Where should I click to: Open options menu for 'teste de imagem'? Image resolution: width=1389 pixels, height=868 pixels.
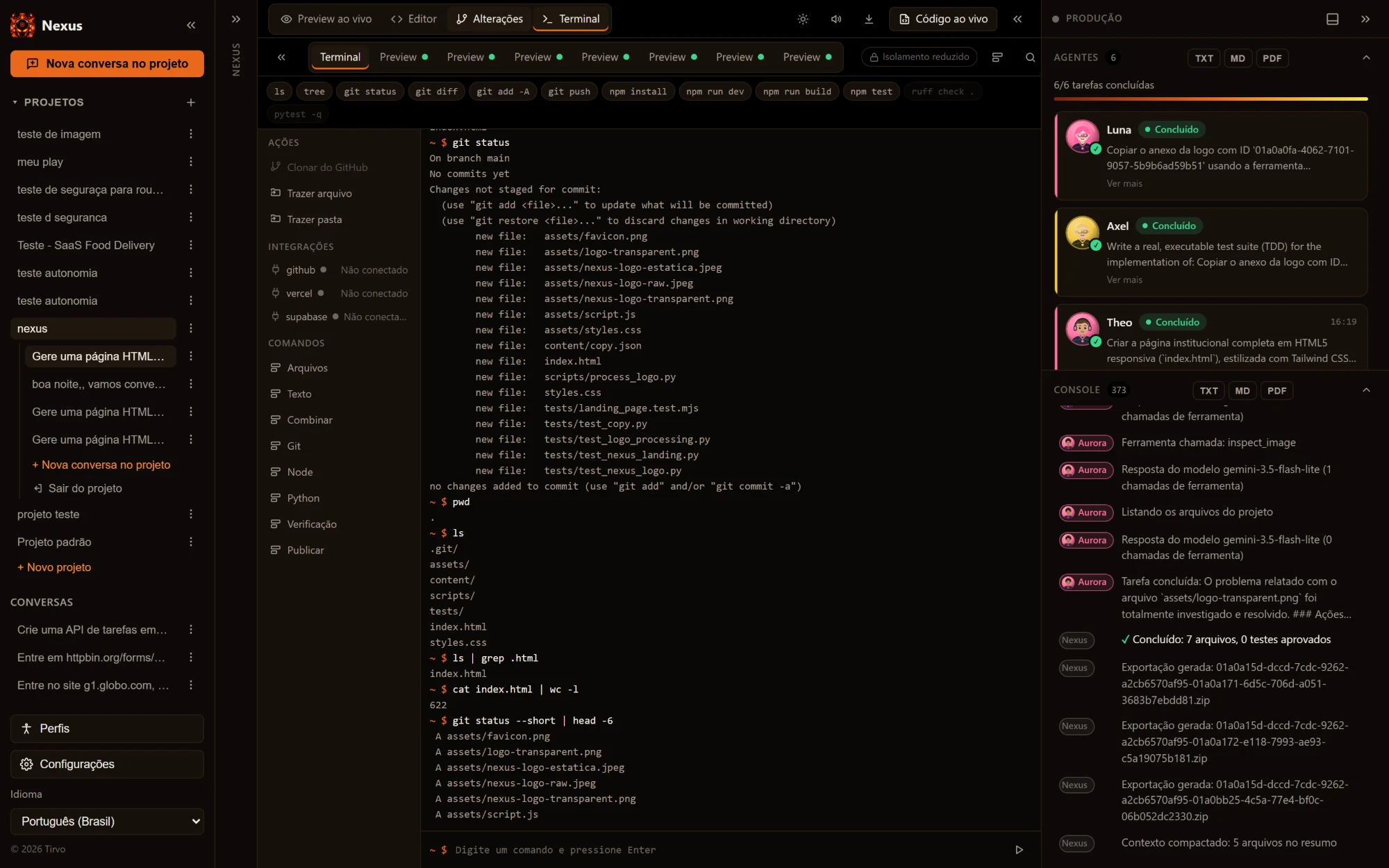coord(191,134)
